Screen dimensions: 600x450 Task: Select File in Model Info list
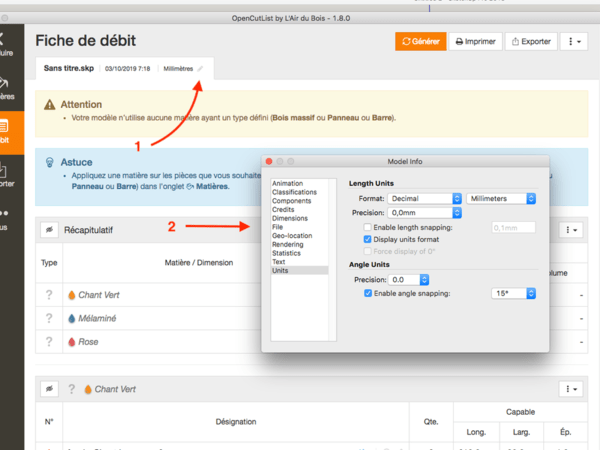coord(277,227)
